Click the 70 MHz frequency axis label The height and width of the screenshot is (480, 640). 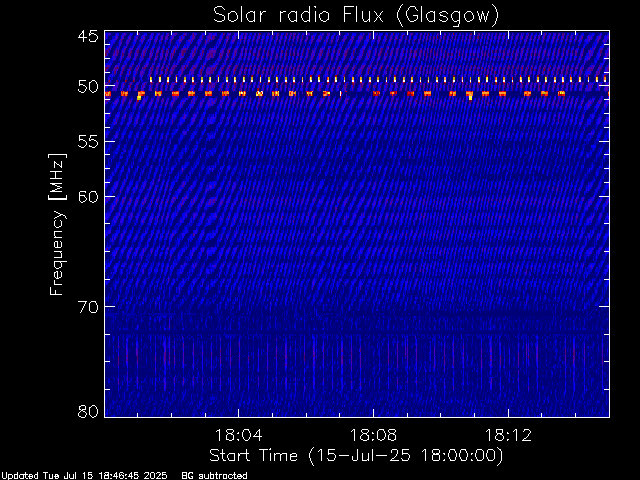click(87, 307)
